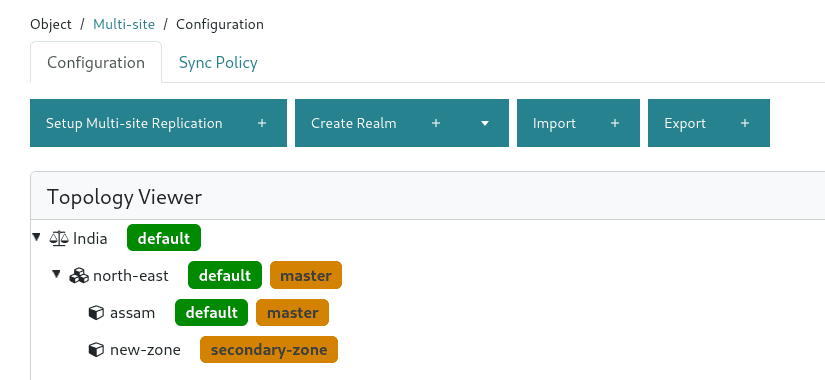825x380 pixels.
Task: Click the Configuration breadcrumb text
Action: click(x=220, y=24)
